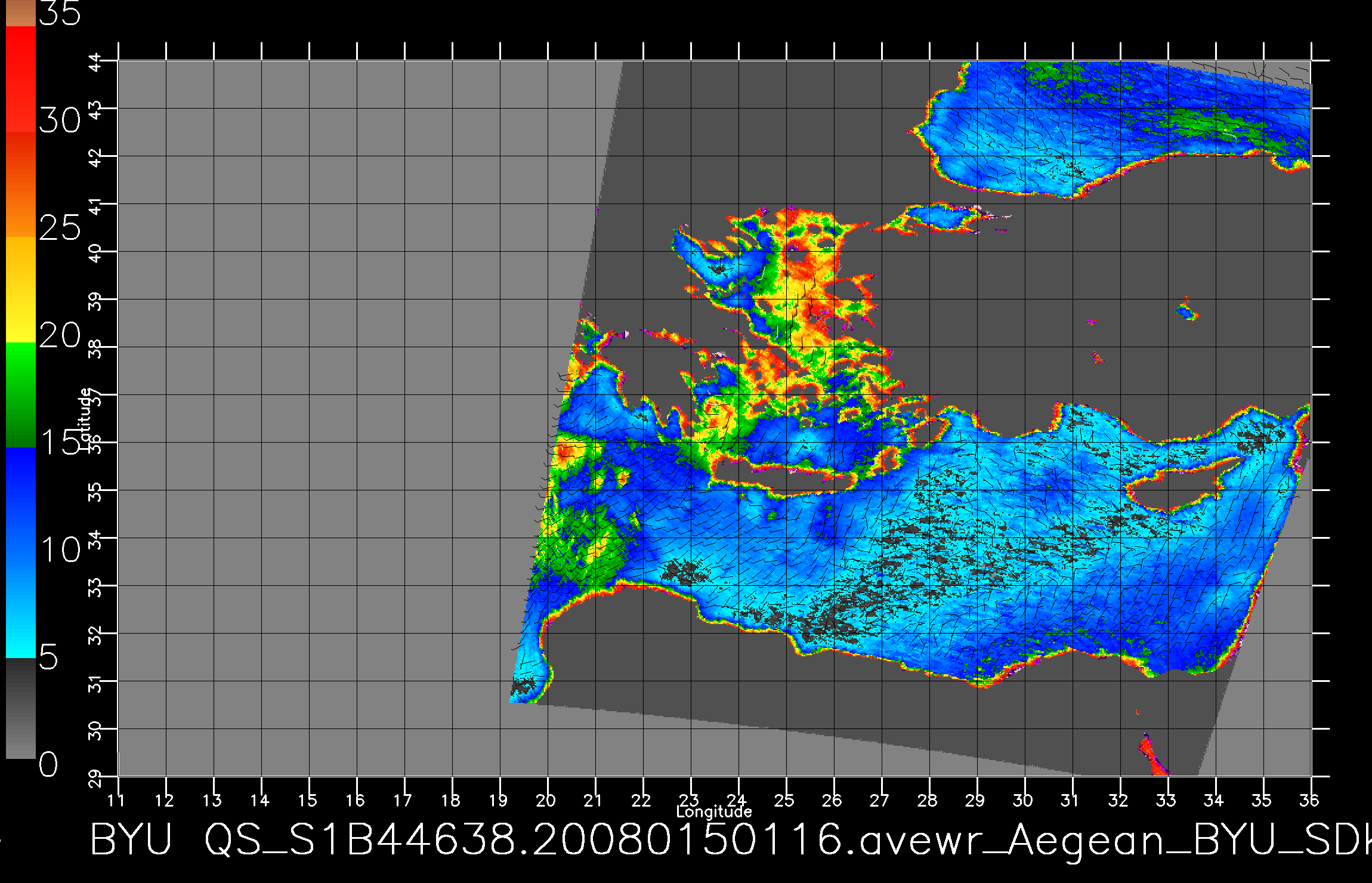The height and width of the screenshot is (883, 1372).
Task: Click longitude tick label 28
Action: click(927, 801)
